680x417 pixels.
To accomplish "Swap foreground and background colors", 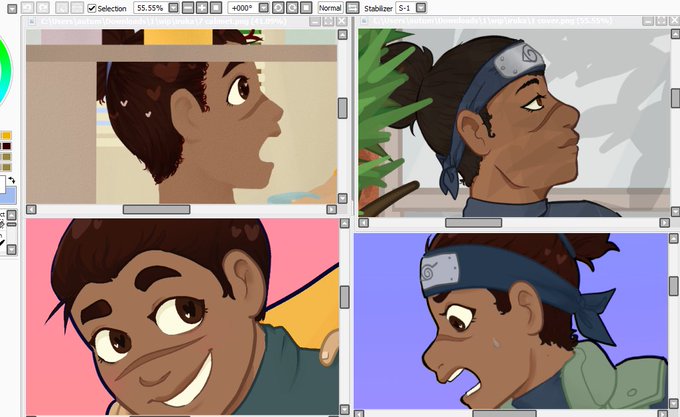I will click(12, 179).
